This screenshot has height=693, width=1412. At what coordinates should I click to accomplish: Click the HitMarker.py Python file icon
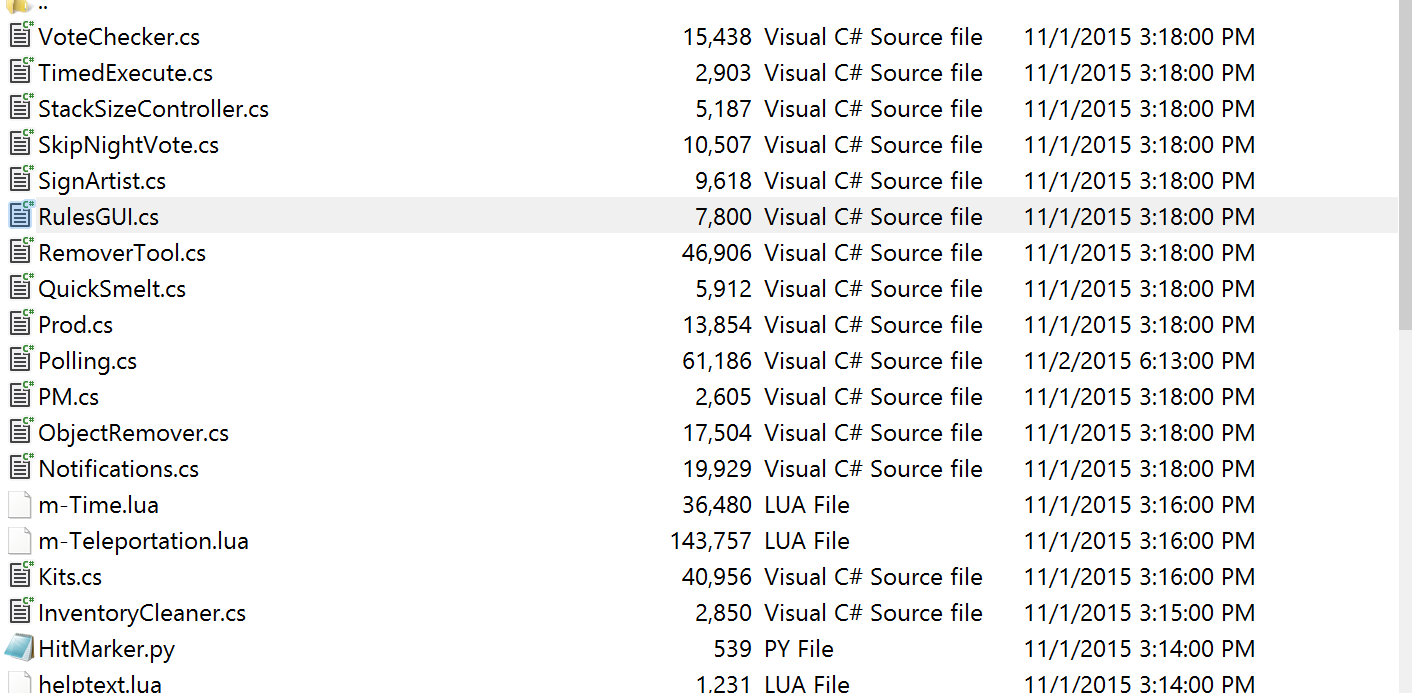20,648
